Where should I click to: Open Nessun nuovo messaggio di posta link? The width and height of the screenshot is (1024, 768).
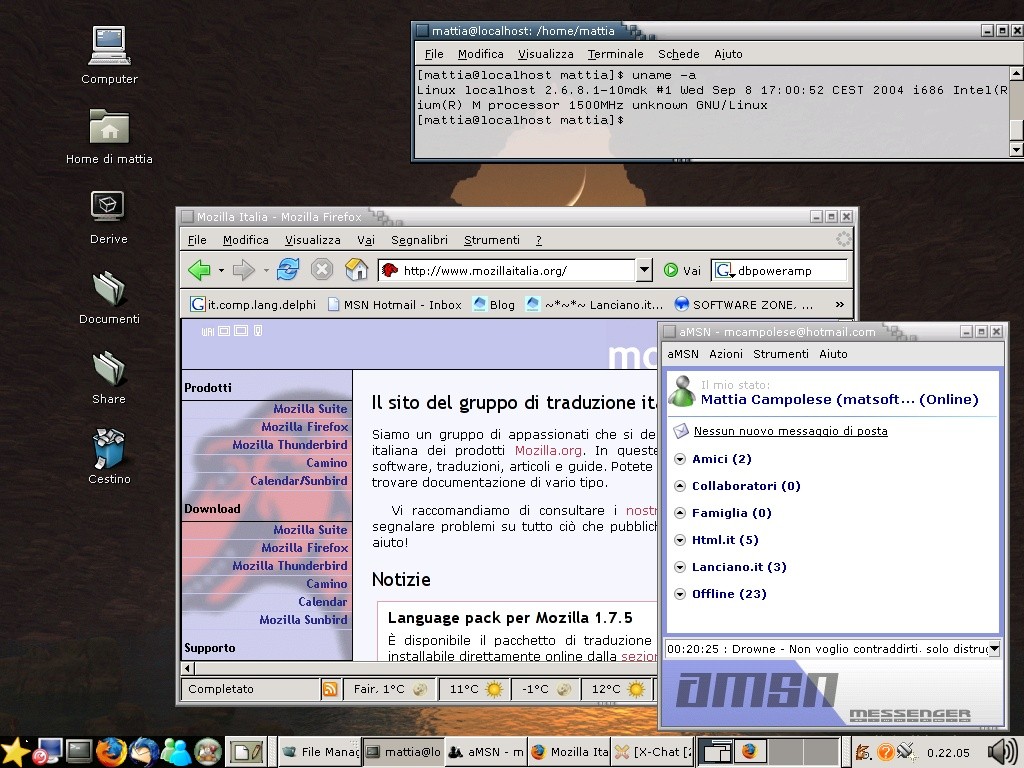click(790, 431)
